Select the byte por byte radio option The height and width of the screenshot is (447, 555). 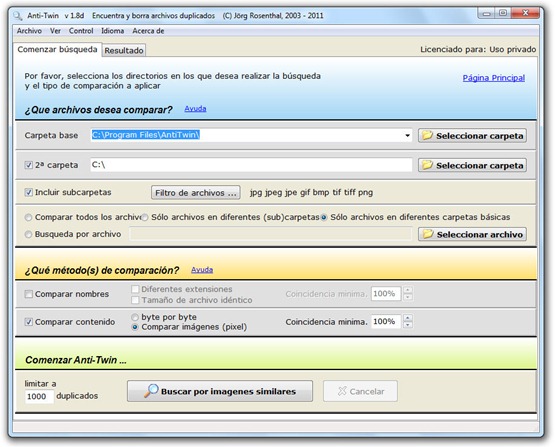(x=135, y=317)
